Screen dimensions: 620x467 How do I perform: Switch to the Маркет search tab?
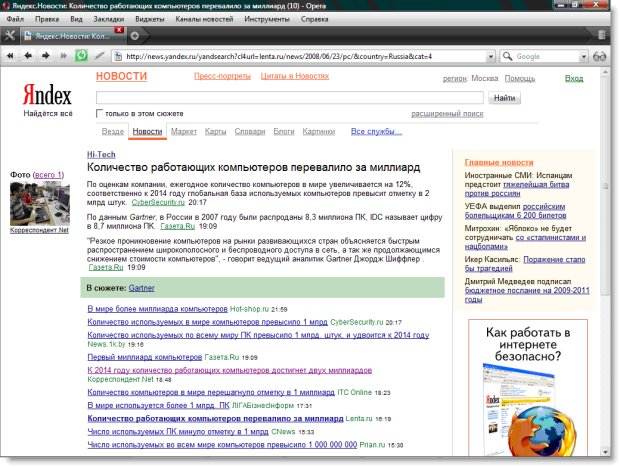184,131
